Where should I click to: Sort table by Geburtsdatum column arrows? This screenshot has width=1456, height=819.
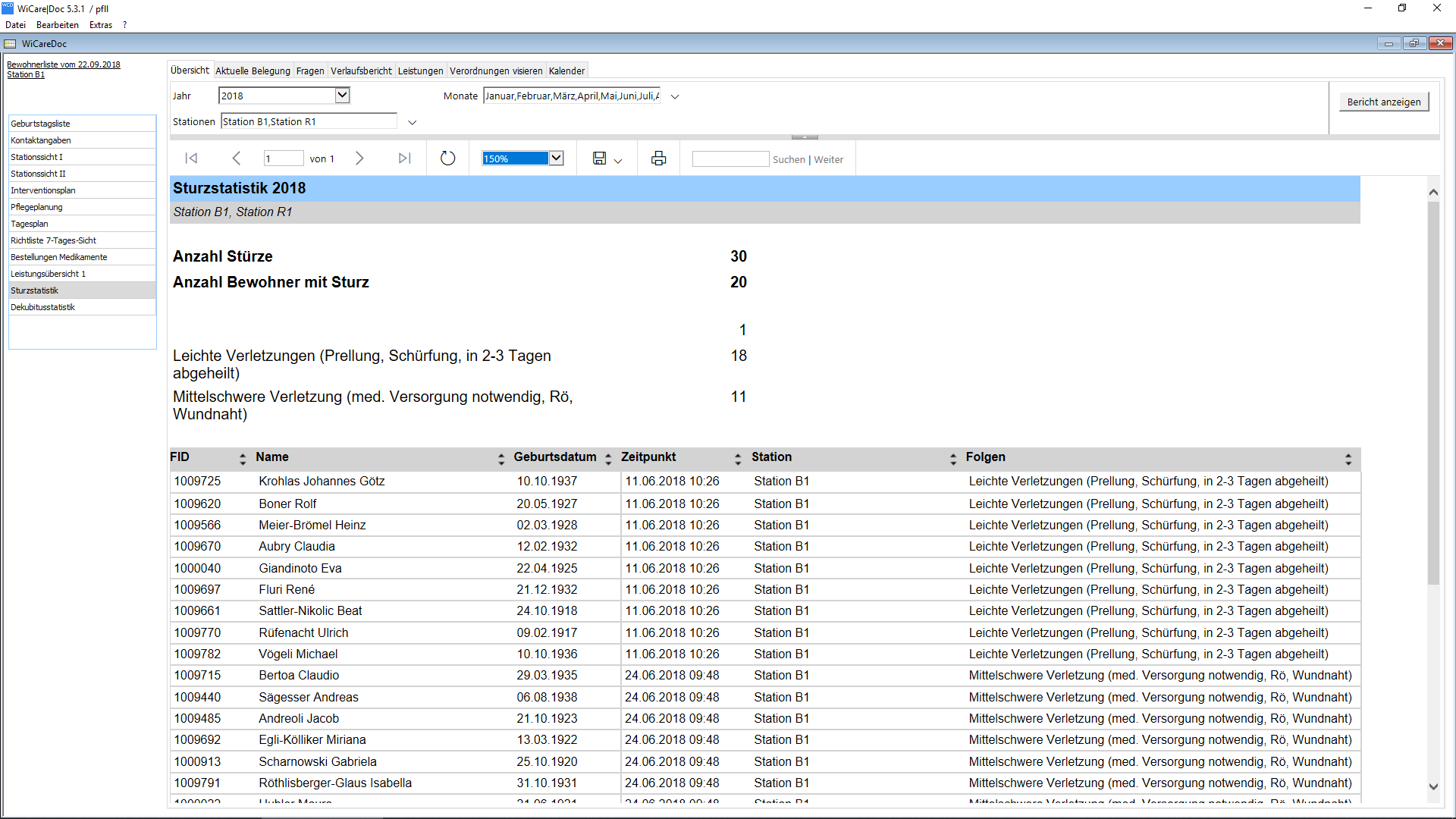point(608,458)
